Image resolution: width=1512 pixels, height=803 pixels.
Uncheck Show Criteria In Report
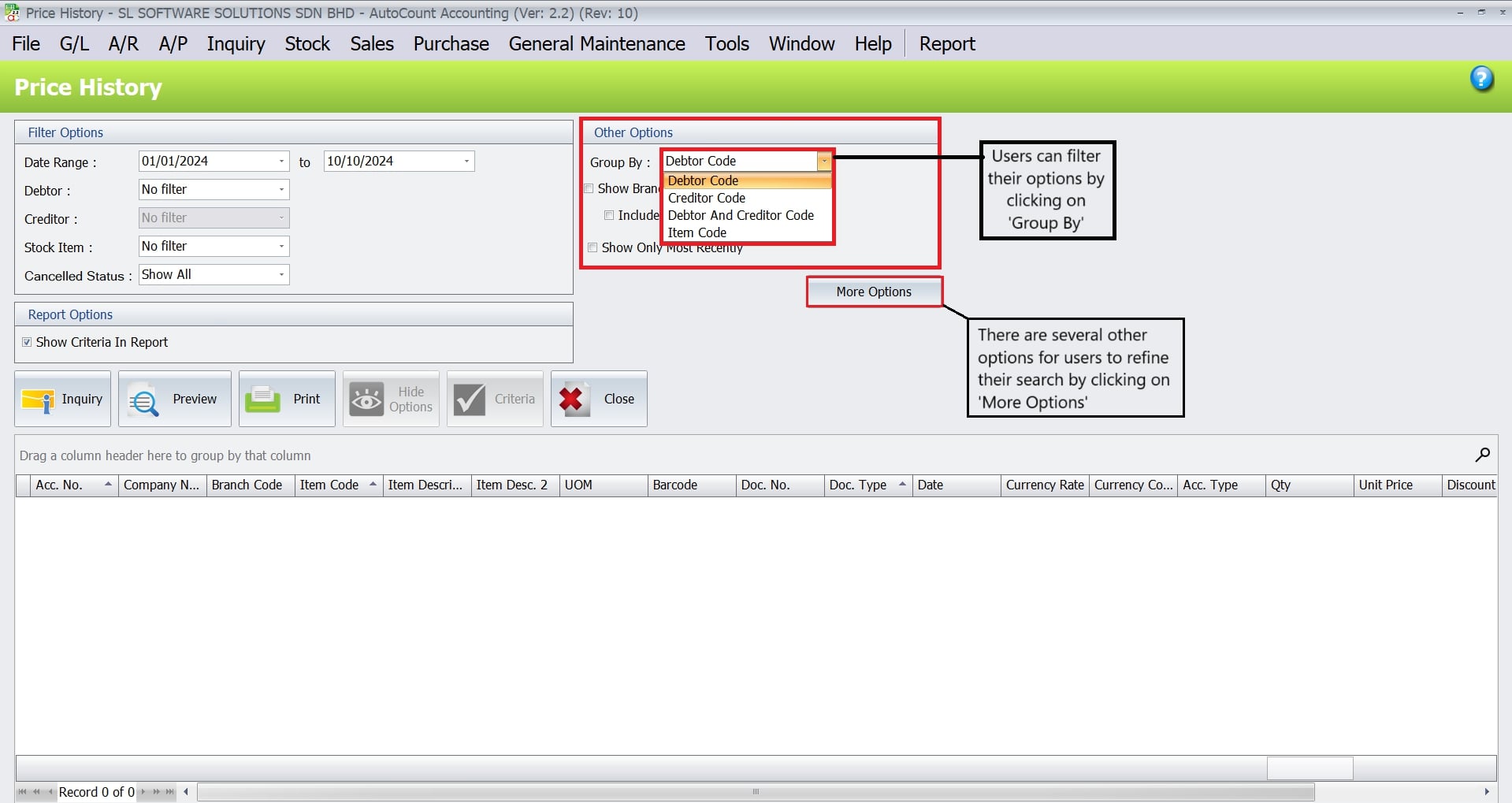point(27,342)
